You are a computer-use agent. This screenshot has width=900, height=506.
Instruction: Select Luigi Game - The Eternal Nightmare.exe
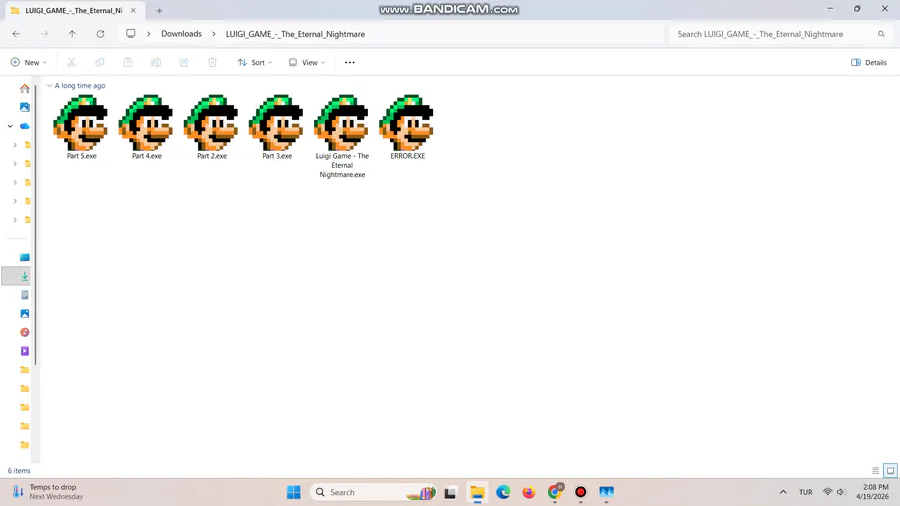pos(342,137)
